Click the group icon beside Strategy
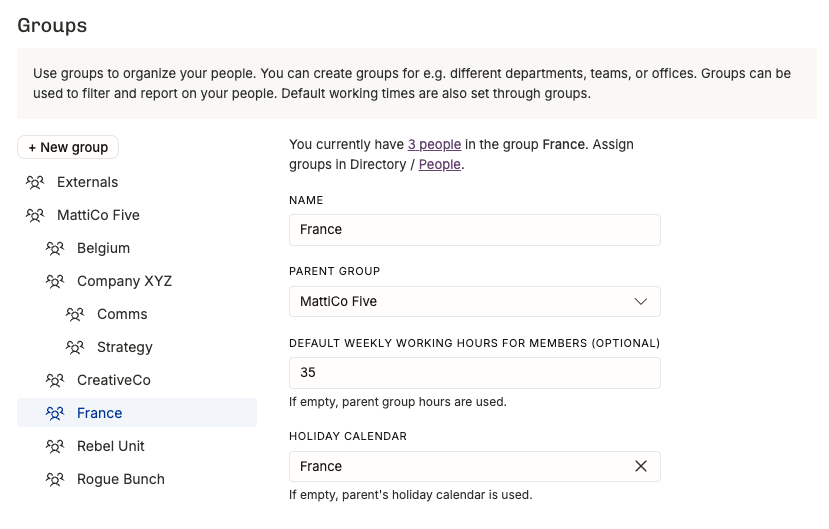This screenshot has width=829, height=529. tap(75, 347)
